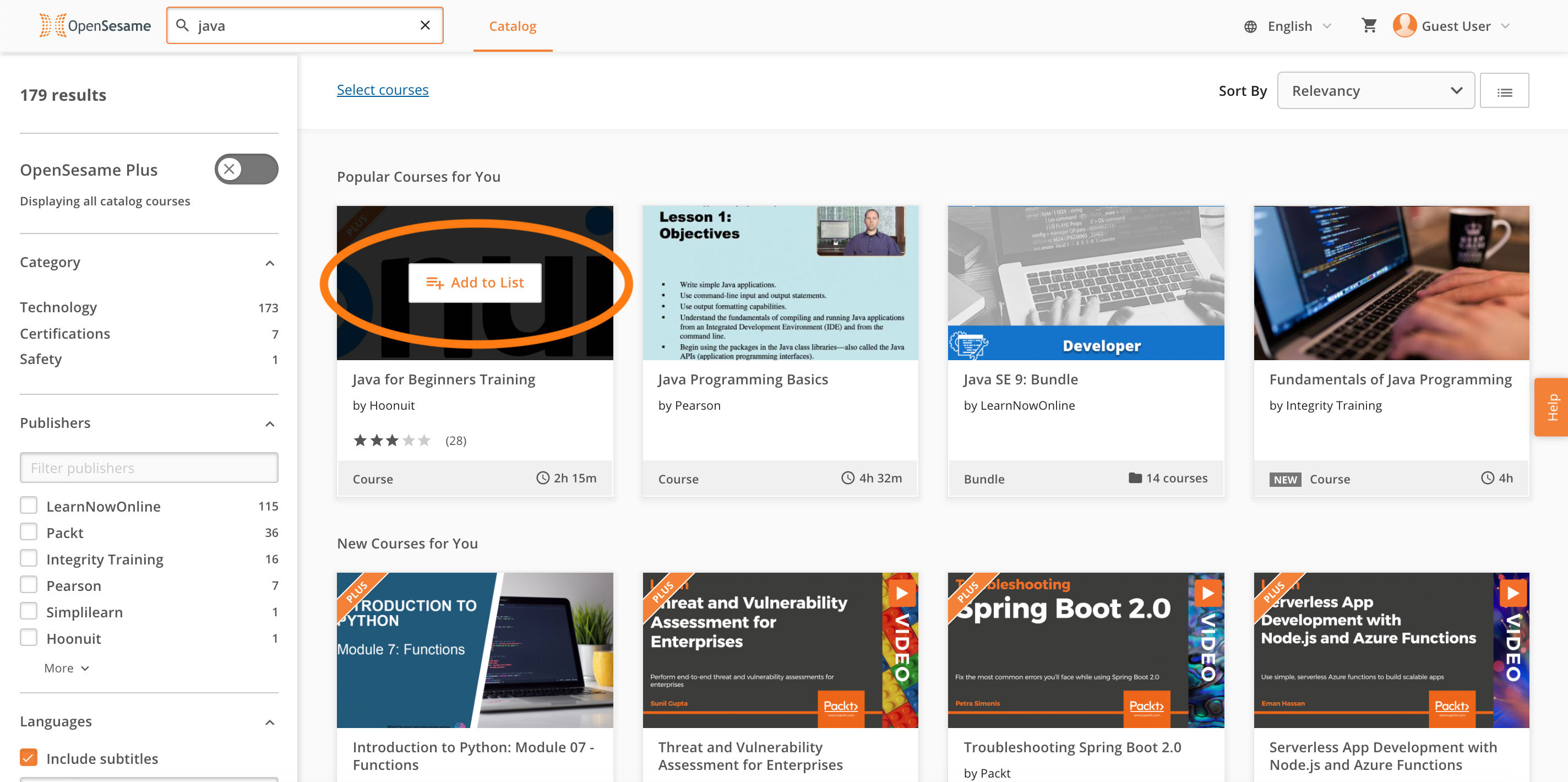Image resolution: width=1568 pixels, height=782 pixels.
Task: Expand More publishers
Action: pyautogui.click(x=67, y=668)
